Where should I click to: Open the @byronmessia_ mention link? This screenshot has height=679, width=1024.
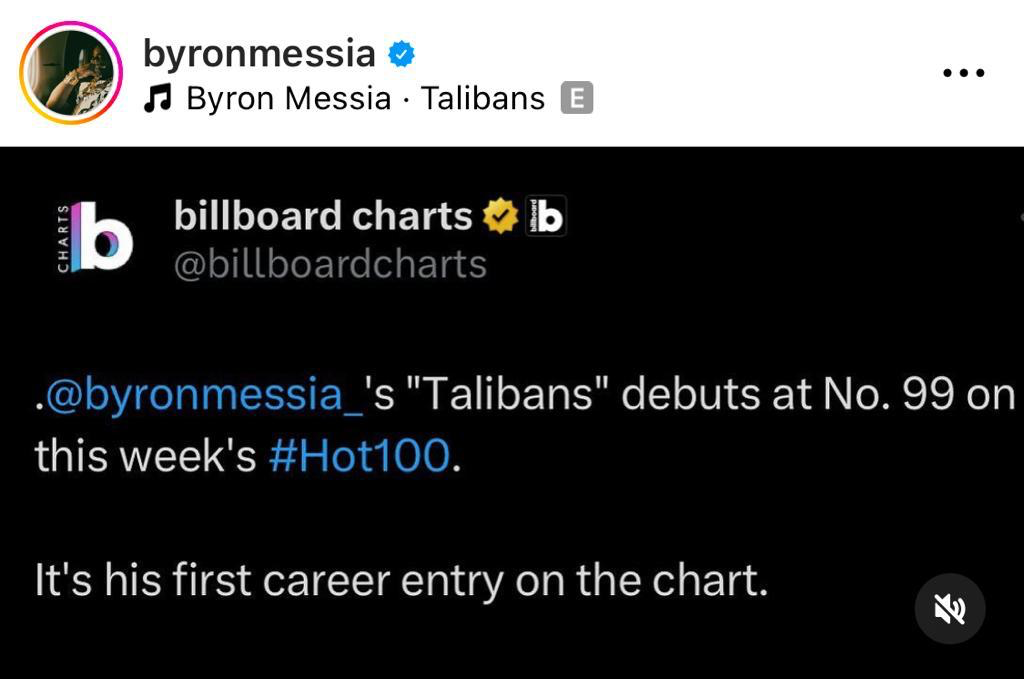click(x=204, y=395)
